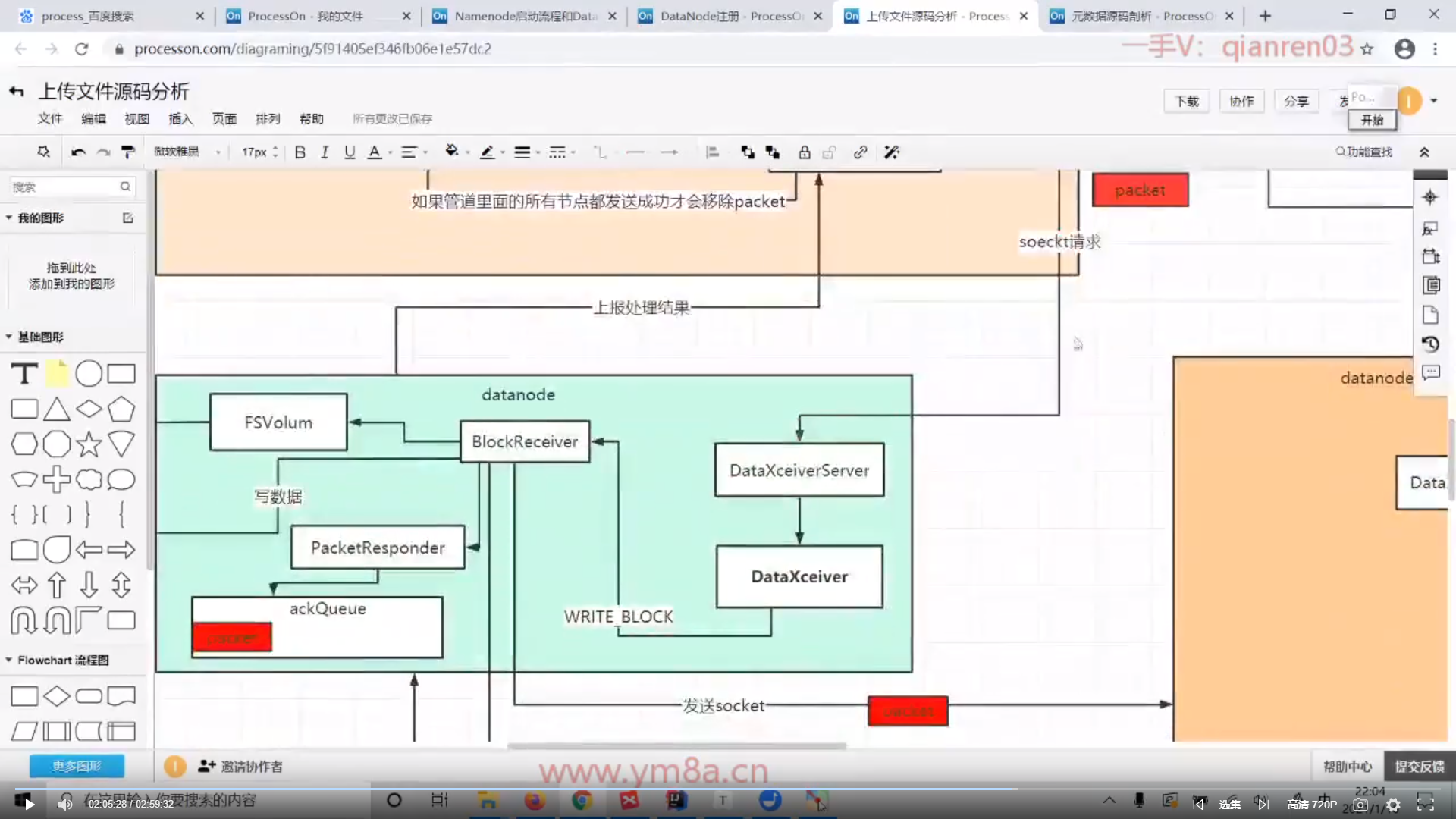Collapse the Flowchart 流程图 section

pyautogui.click(x=9, y=661)
